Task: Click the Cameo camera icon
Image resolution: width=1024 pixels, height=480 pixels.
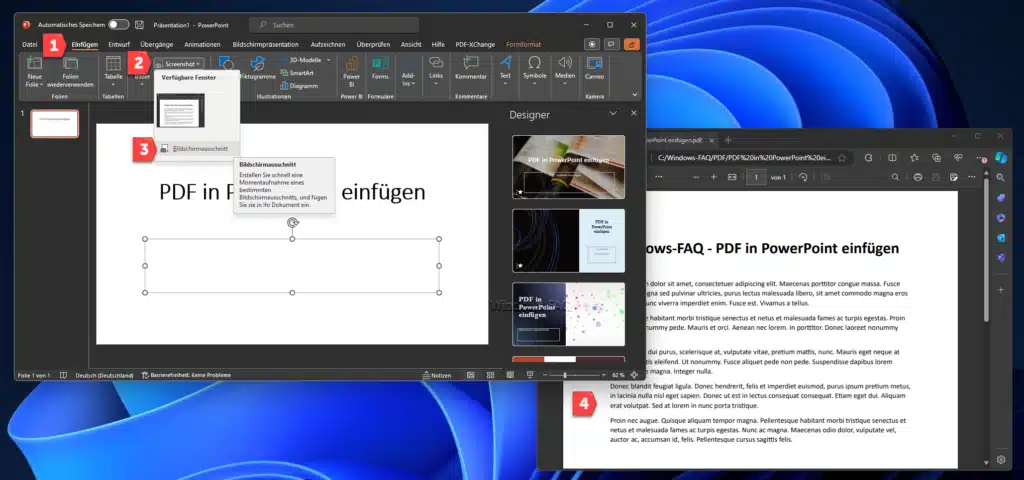Action: (594, 63)
